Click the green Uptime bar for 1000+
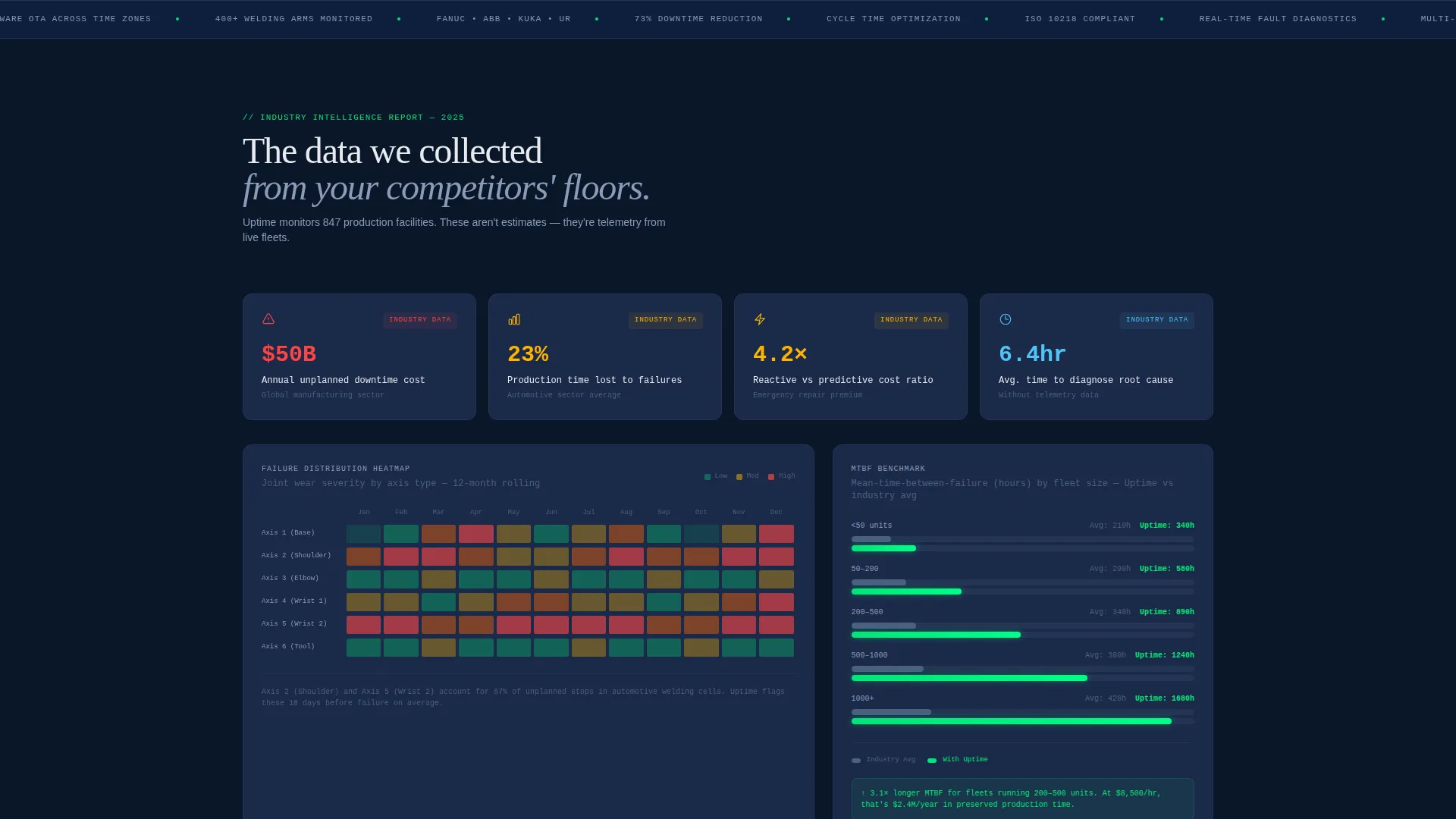 coord(1012,721)
